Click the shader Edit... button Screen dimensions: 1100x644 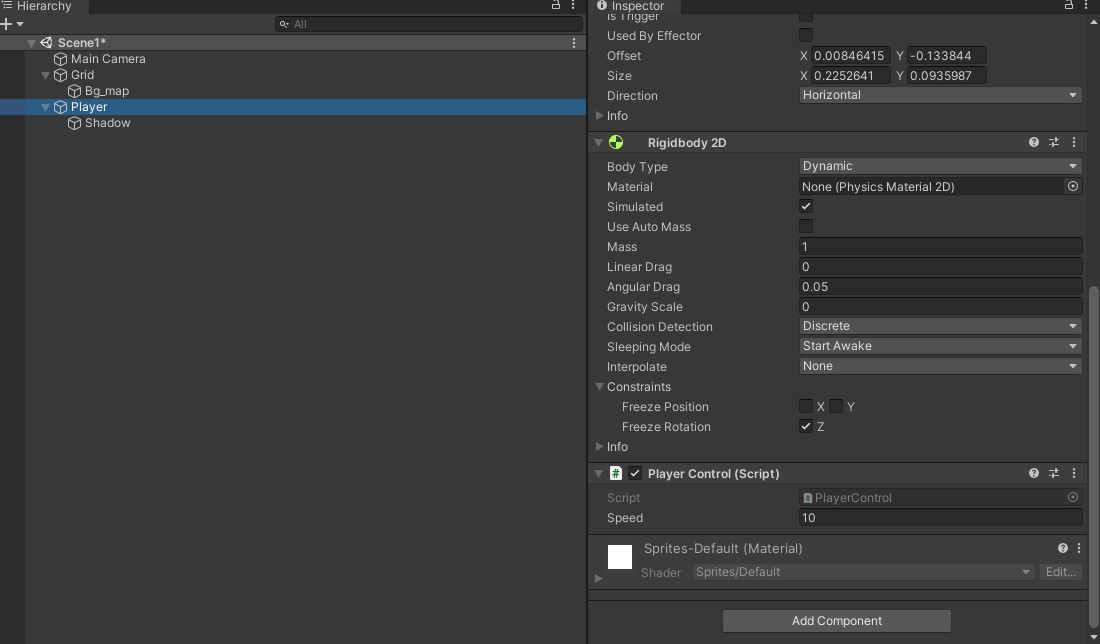1061,572
